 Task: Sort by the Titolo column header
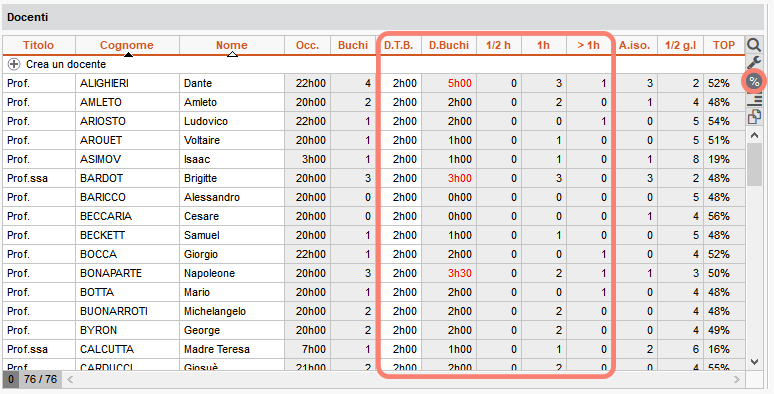[39, 45]
